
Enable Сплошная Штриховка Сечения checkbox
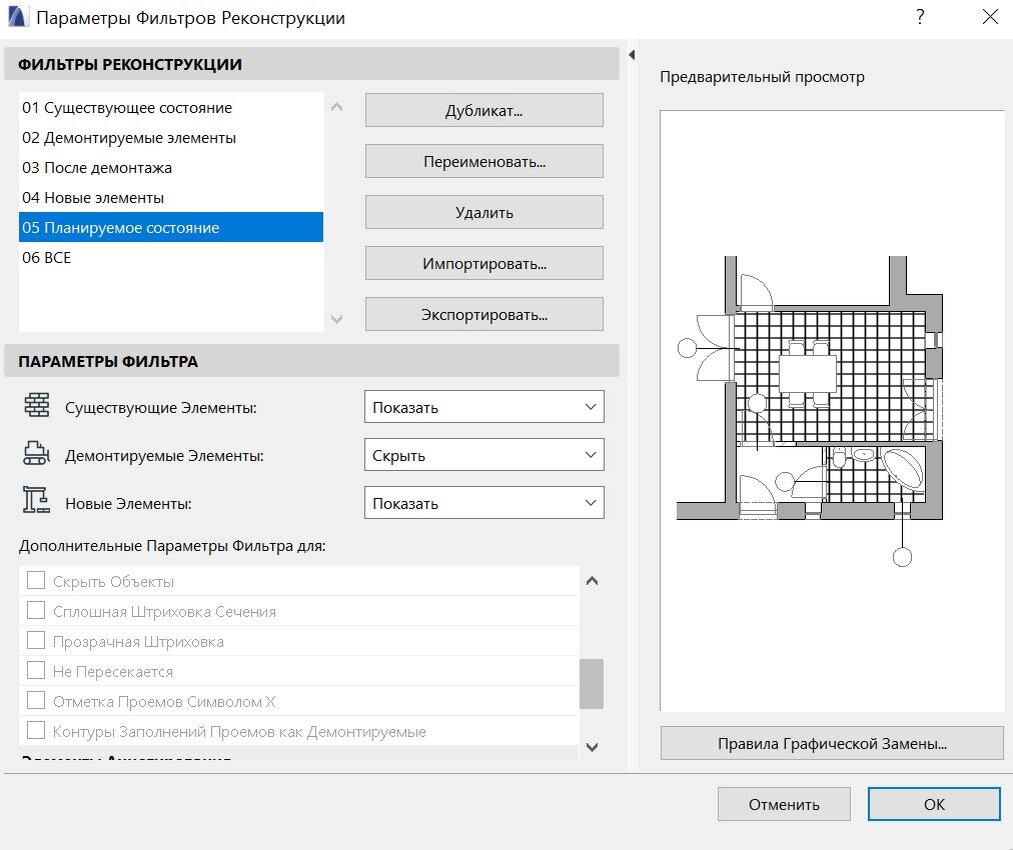pyautogui.click(x=36, y=610)
